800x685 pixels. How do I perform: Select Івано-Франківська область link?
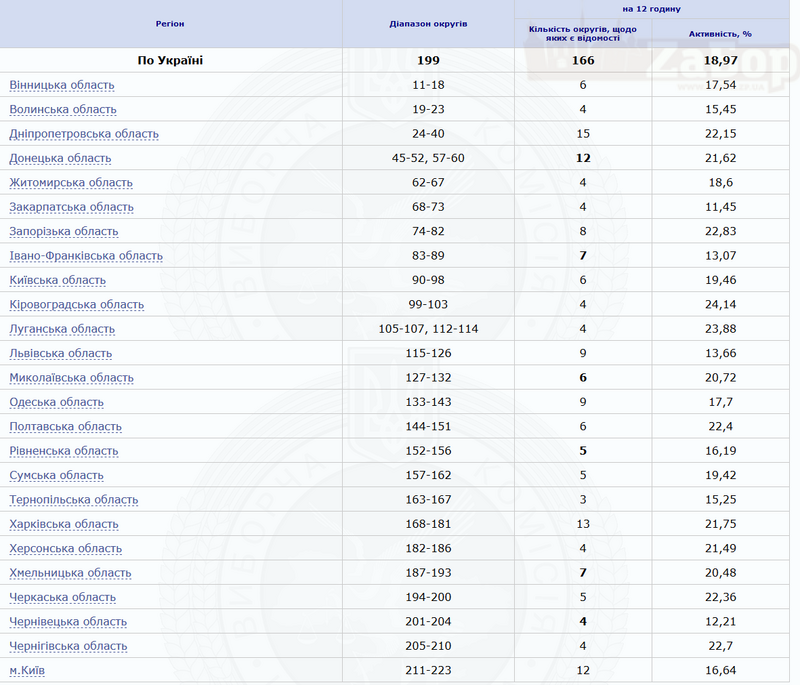coord(86,256)
